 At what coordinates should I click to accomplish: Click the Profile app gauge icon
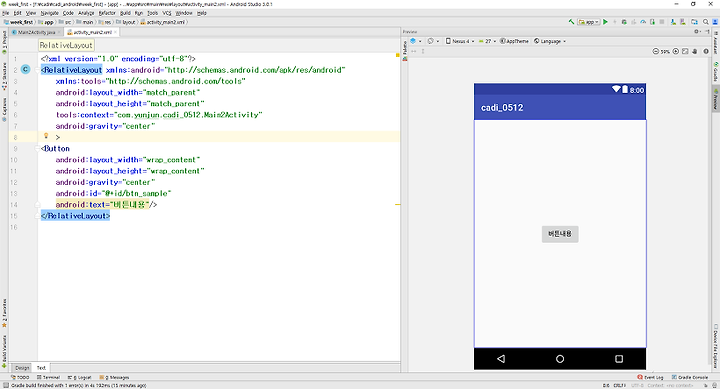[x=643, y=22]
